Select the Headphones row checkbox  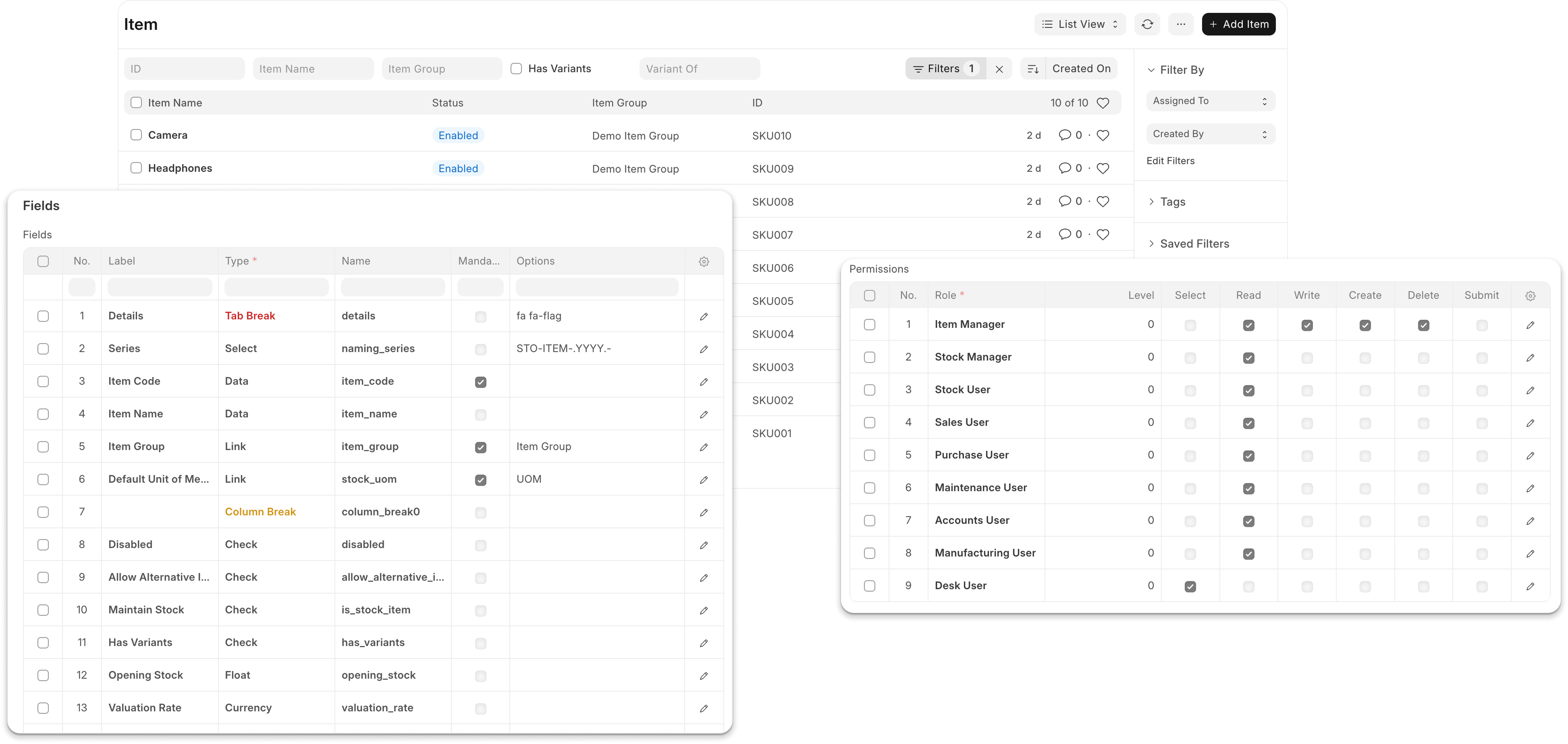pyautogui.click(x=136, y=168)
